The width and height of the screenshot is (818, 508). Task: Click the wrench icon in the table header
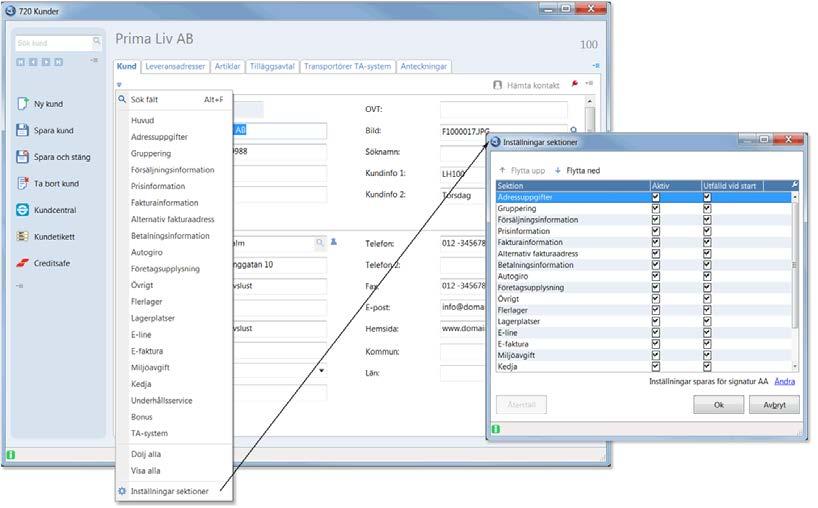tap(795, 185)
